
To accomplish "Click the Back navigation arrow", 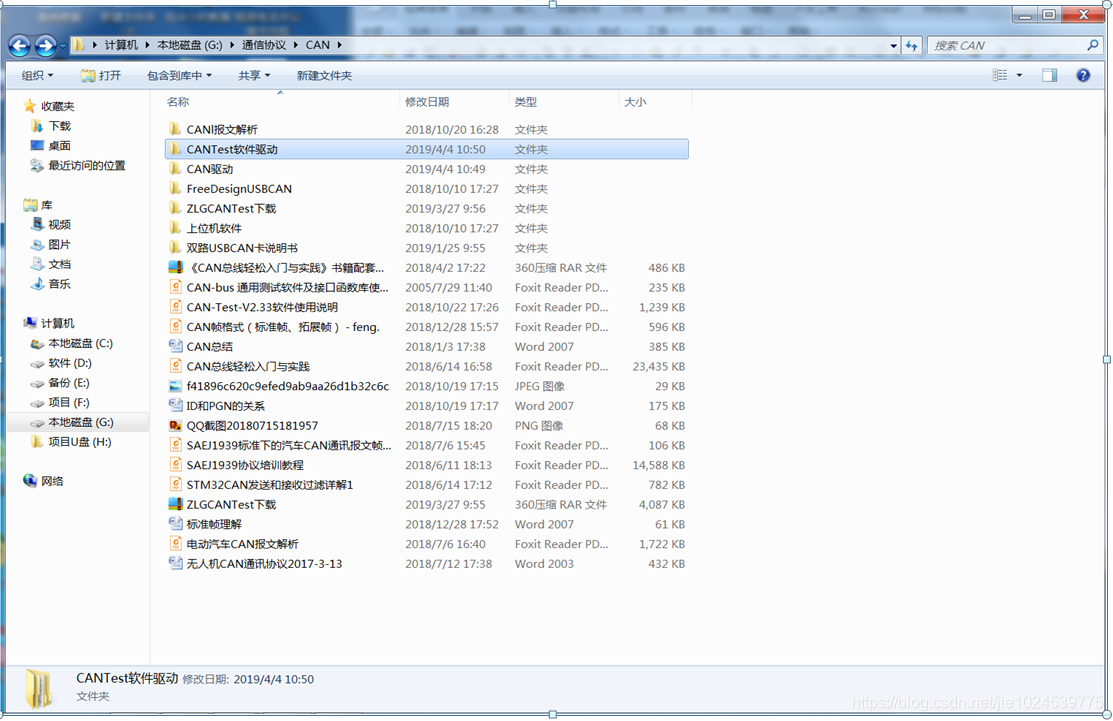I will [20, 46].
